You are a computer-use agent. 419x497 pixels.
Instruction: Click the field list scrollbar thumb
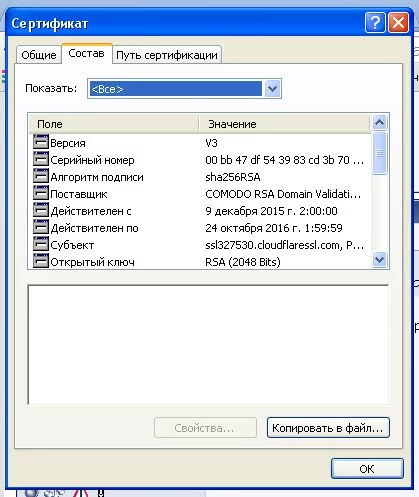coord(380,153)
